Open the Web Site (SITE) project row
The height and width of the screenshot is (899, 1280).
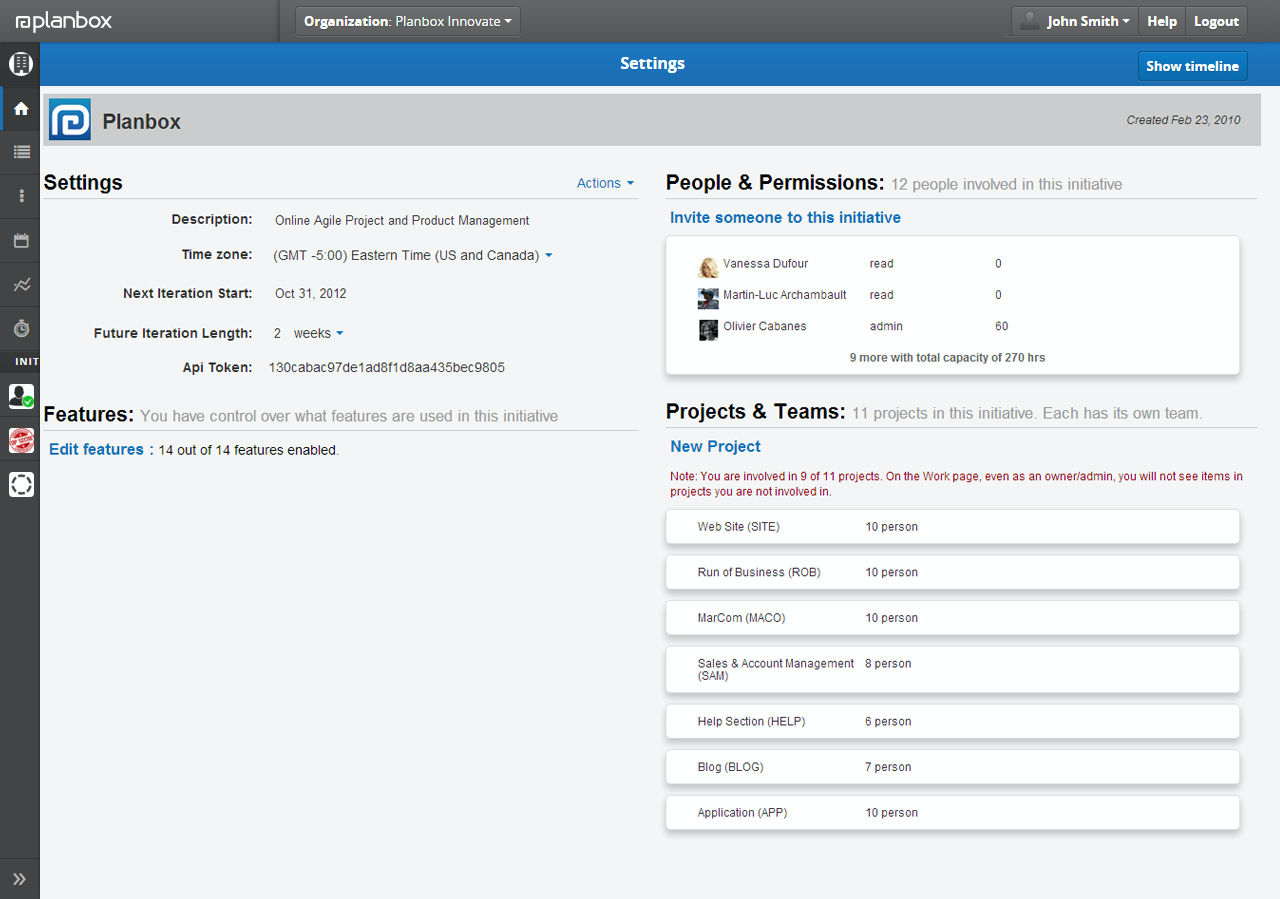952,527
